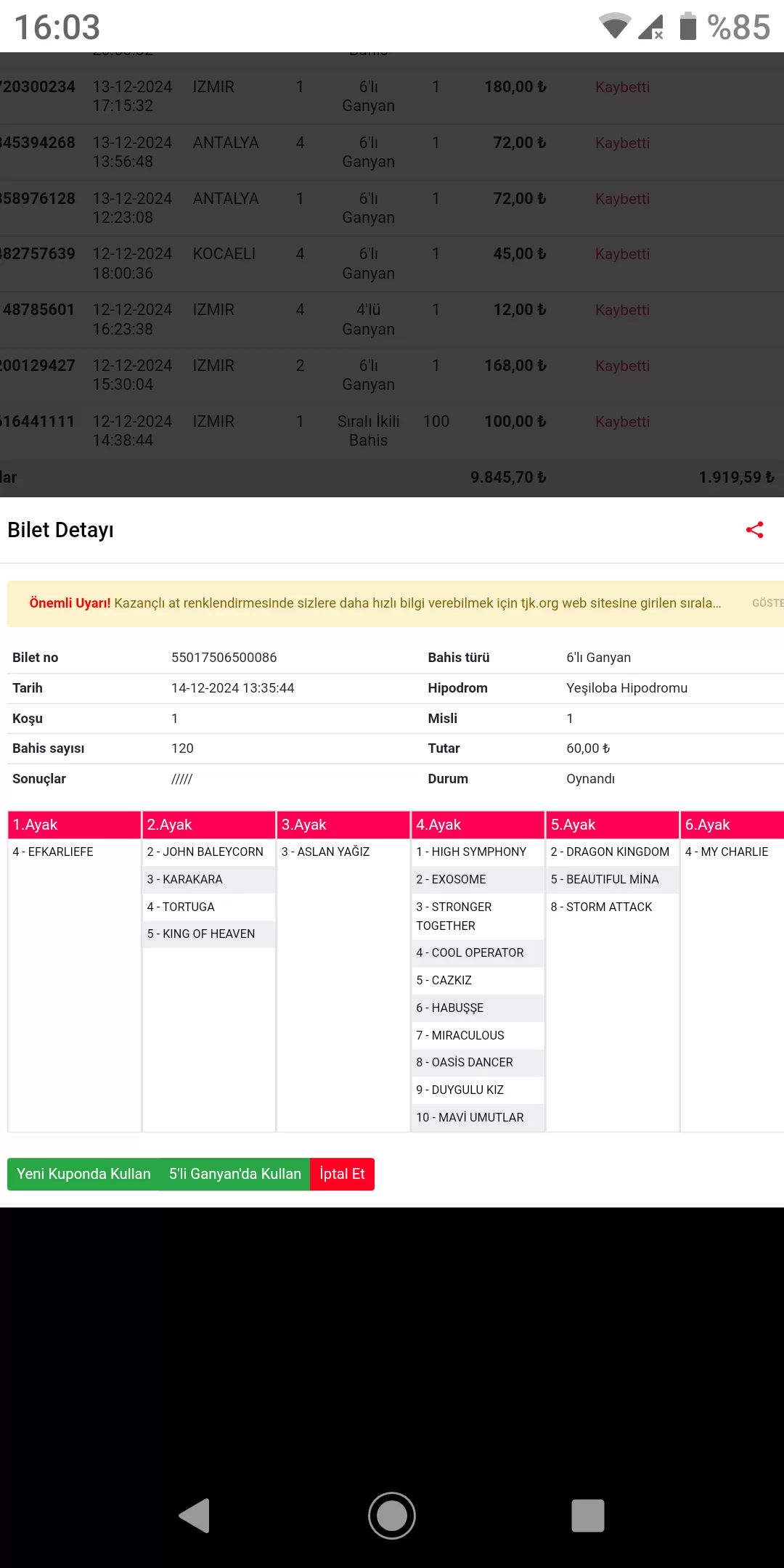This screenshot has width=784, height=1568.
Task: Tap the Sıralı İkili Bahis ticket row
Action: 363,430
